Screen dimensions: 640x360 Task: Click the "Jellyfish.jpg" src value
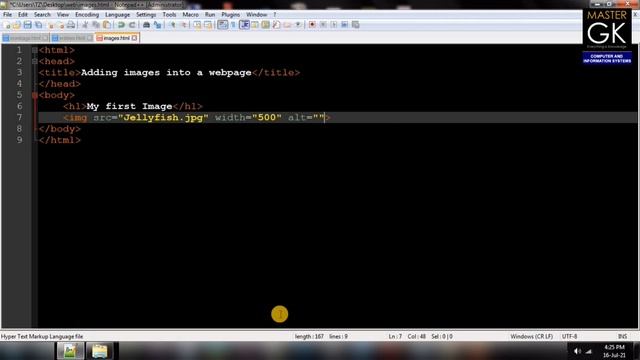coord(163,118)
